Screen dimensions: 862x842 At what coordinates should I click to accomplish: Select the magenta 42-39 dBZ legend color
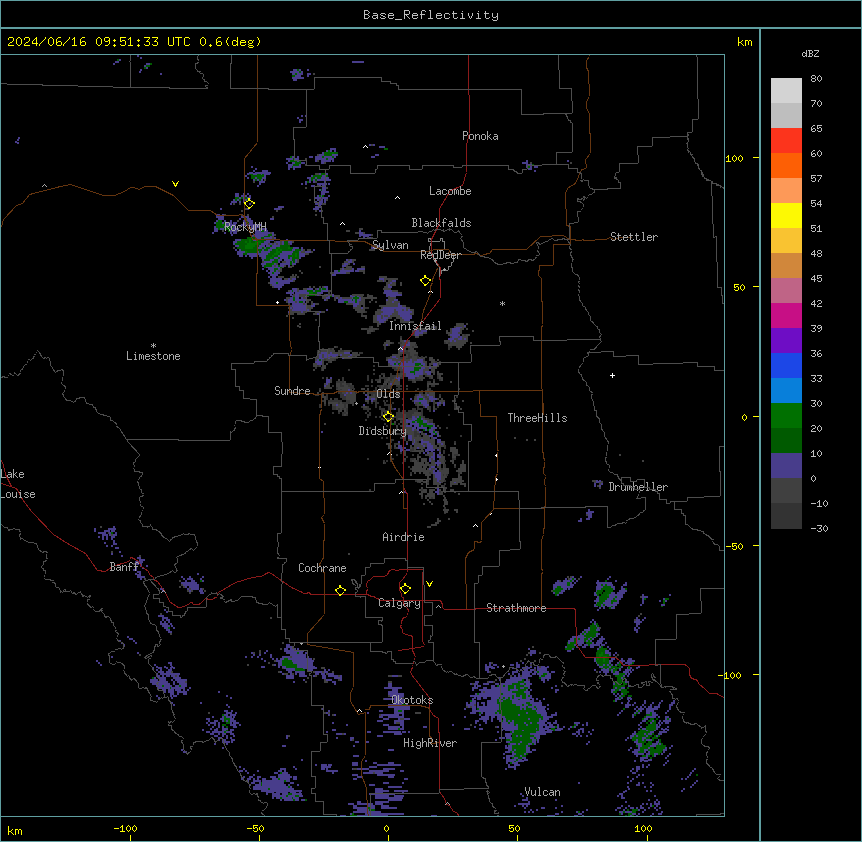[x=786, y=315]
